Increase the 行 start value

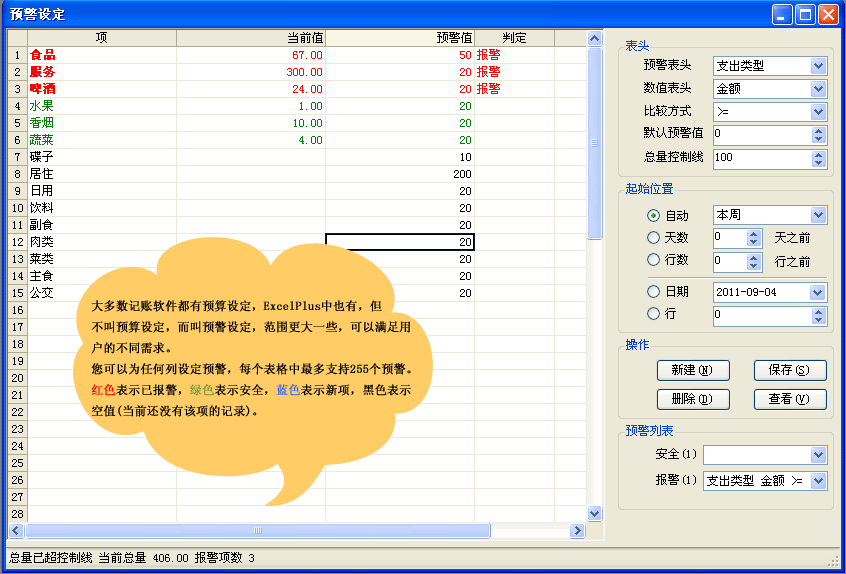(818, 311)
